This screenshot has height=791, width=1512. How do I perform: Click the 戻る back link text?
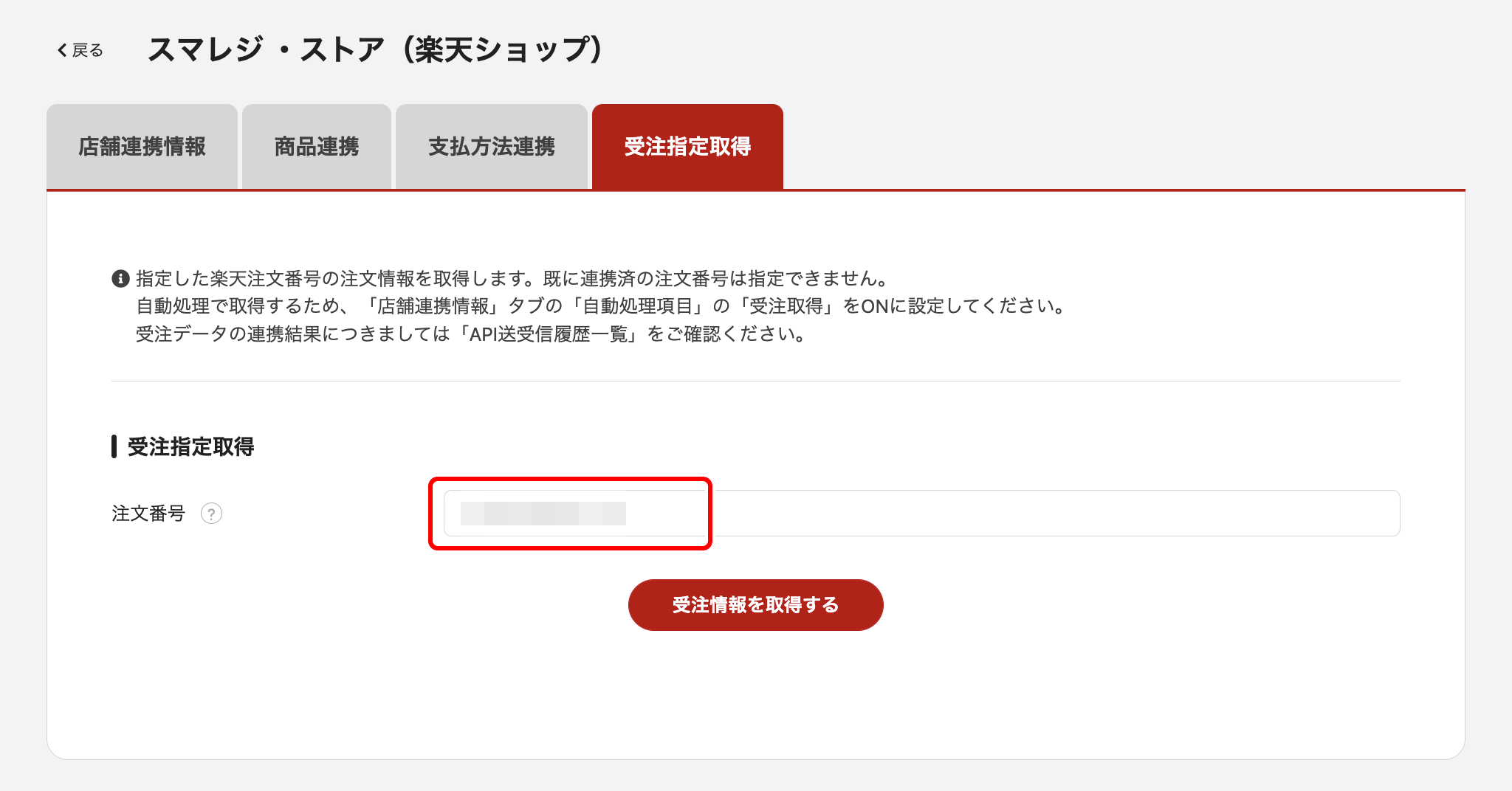pyautogui.click(x=88, y=50)
